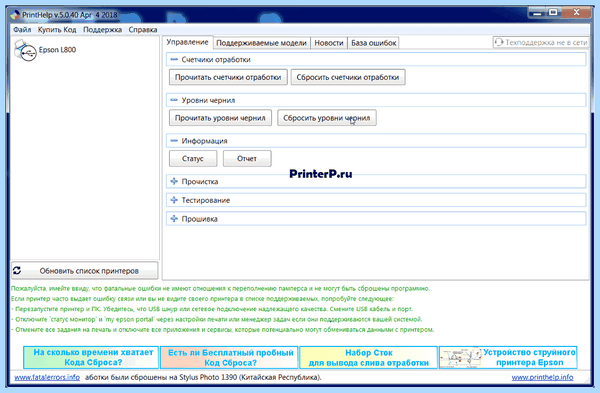Viewport: 600px width, 393px height.
Task: Switch to the Новости tab
Action: pyautogui.click(x=329, y=43)
